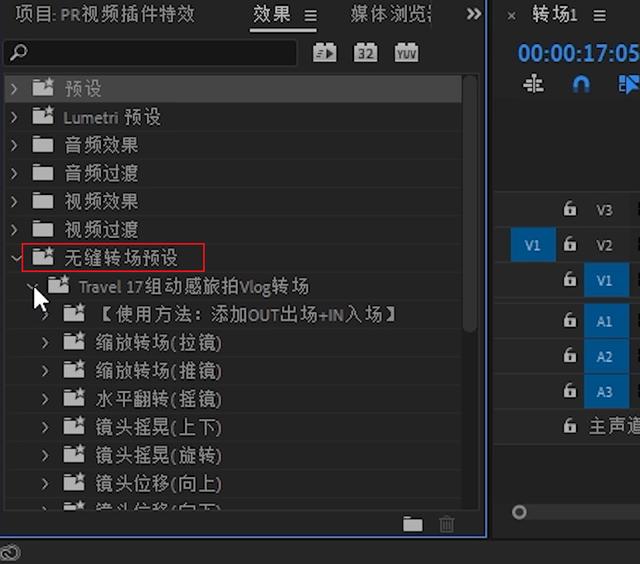Select the Travel 17组动感旅拍Vlog转场 row

pyautogui.click(x=233, y=286)
